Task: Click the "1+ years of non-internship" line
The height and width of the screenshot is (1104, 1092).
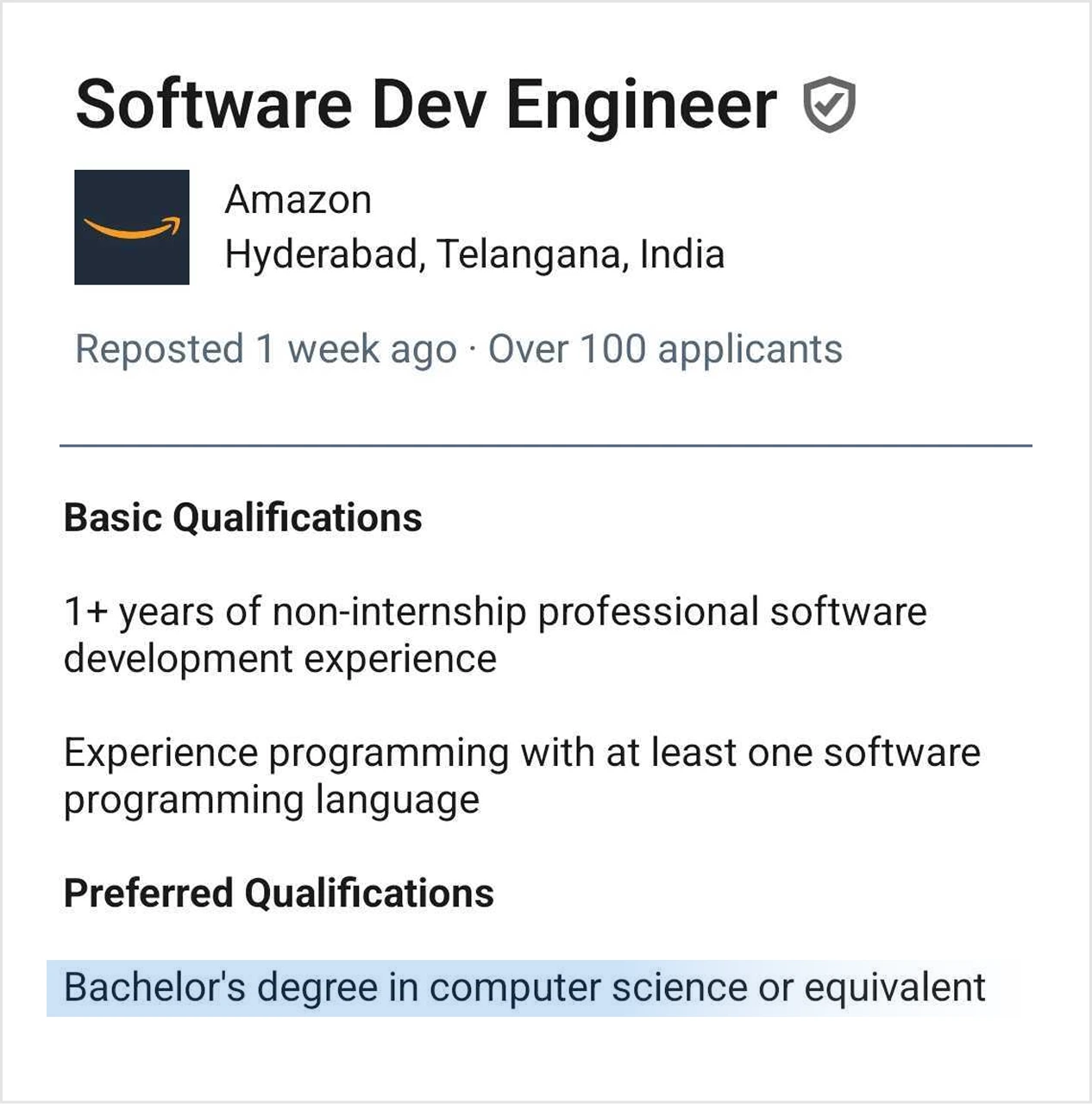Action: click(x=495, y=612)
